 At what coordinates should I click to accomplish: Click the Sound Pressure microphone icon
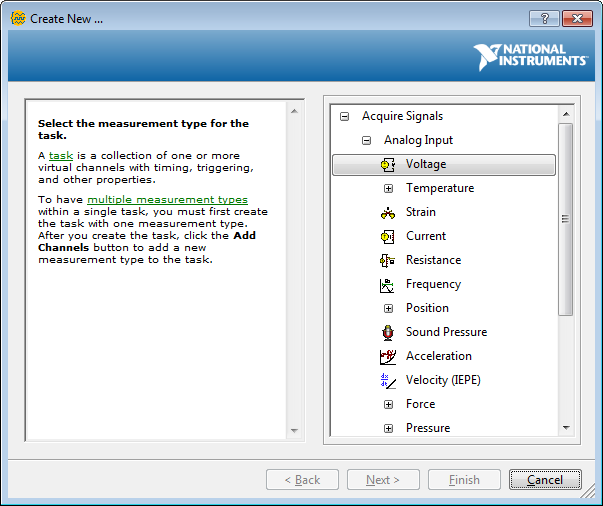coord(388,333)
